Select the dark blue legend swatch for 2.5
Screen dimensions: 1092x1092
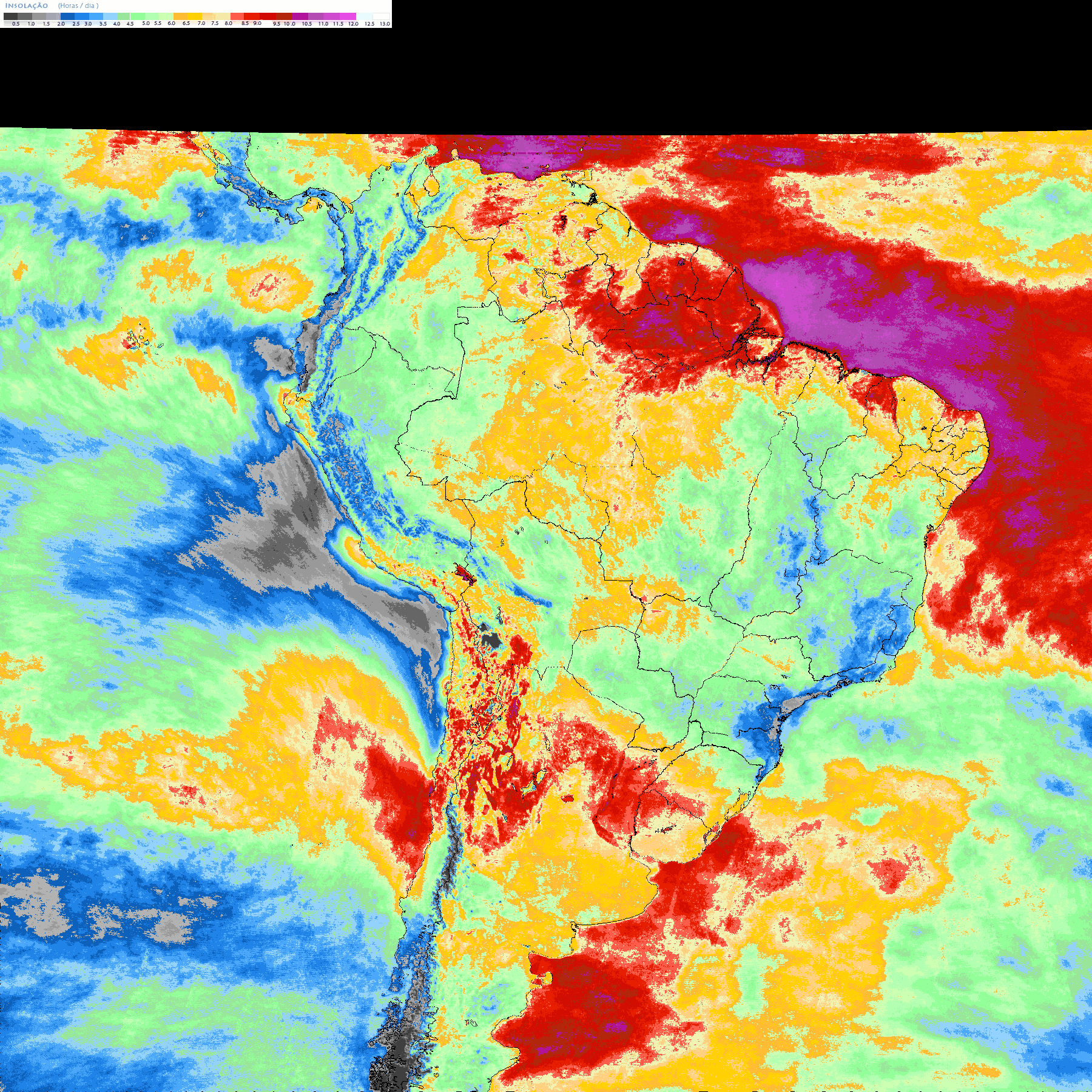(x=67, y=16)
